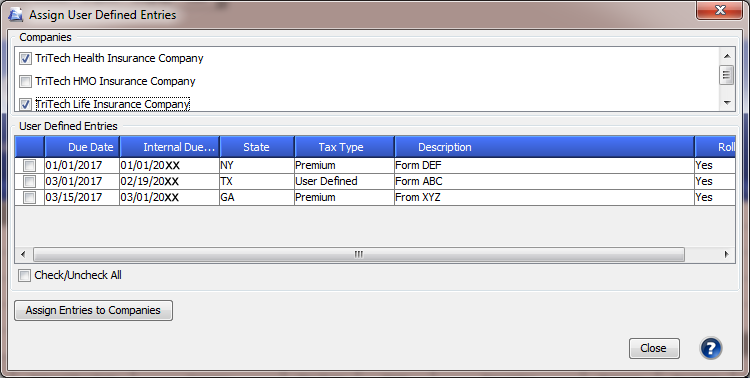Click horizontal scrollbar left arrow
The height and width of the screenshot is (378, 750).
tap(23, 255)
